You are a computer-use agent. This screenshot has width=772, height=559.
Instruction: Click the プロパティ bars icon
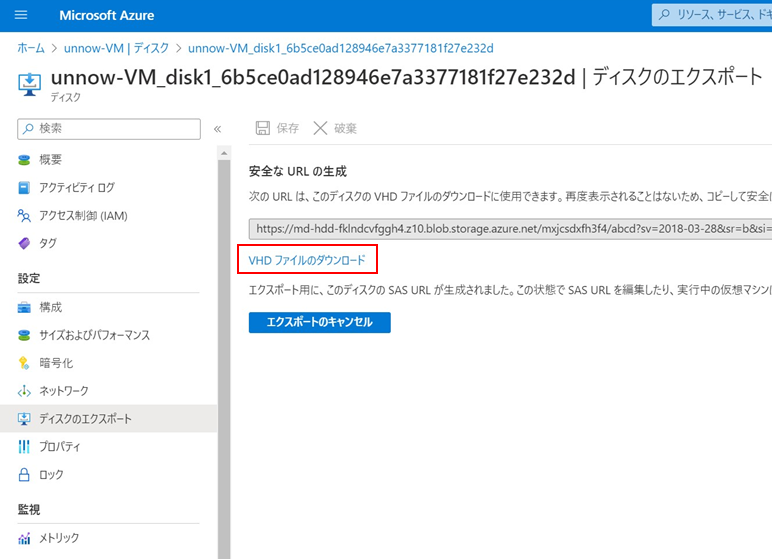pos(24,447)
